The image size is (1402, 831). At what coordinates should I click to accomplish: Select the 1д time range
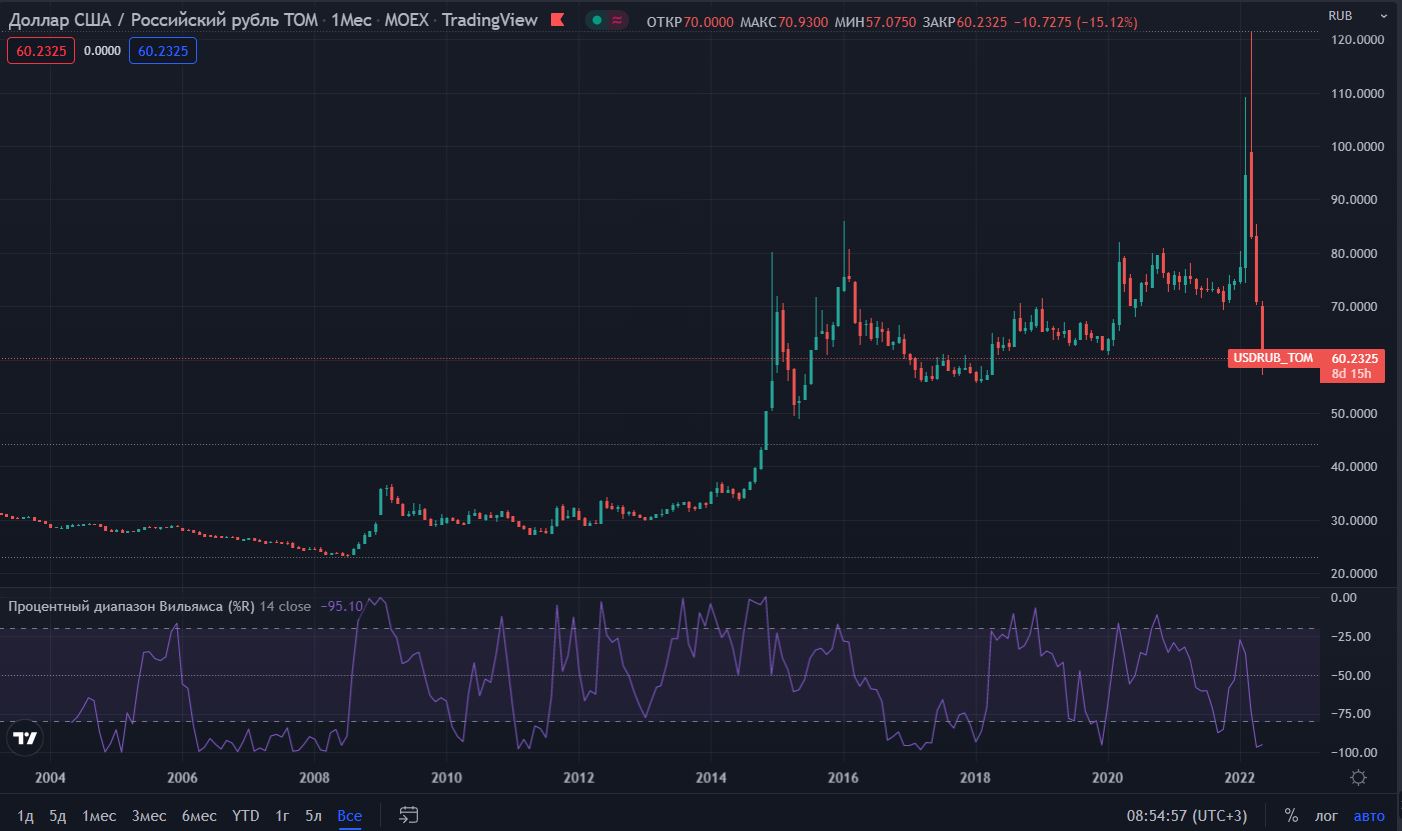click(25, 815)
